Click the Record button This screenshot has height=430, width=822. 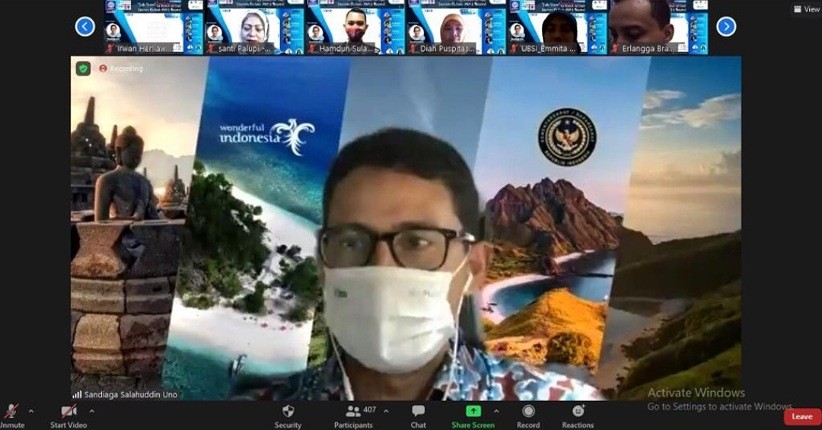(x=528, y=416)
